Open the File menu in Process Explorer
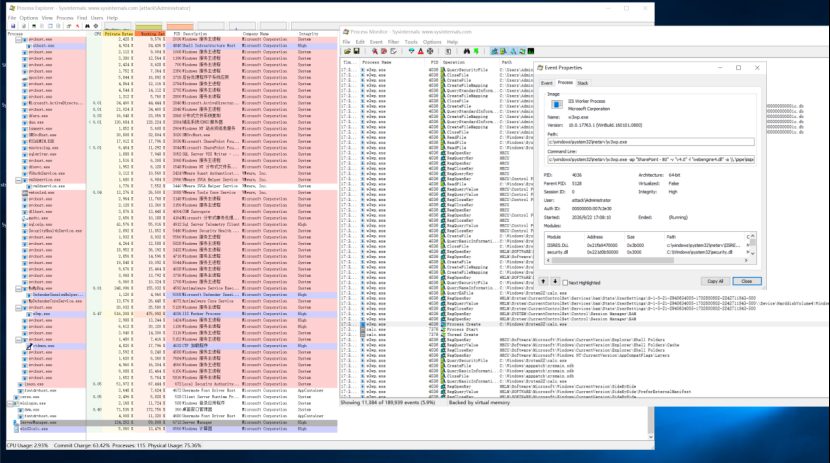 click(12, 18)
